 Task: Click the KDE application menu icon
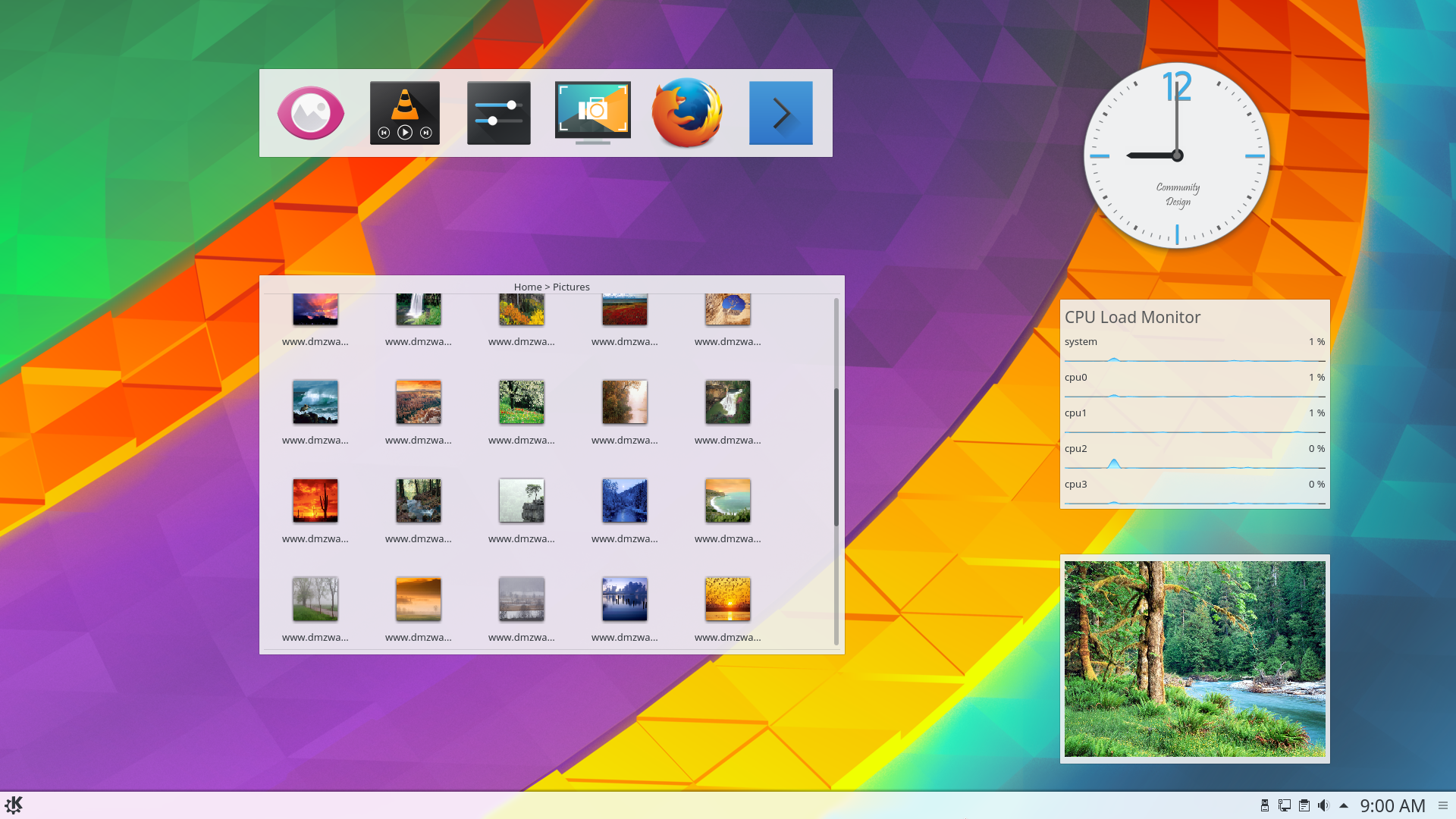[x=14, y=805]
